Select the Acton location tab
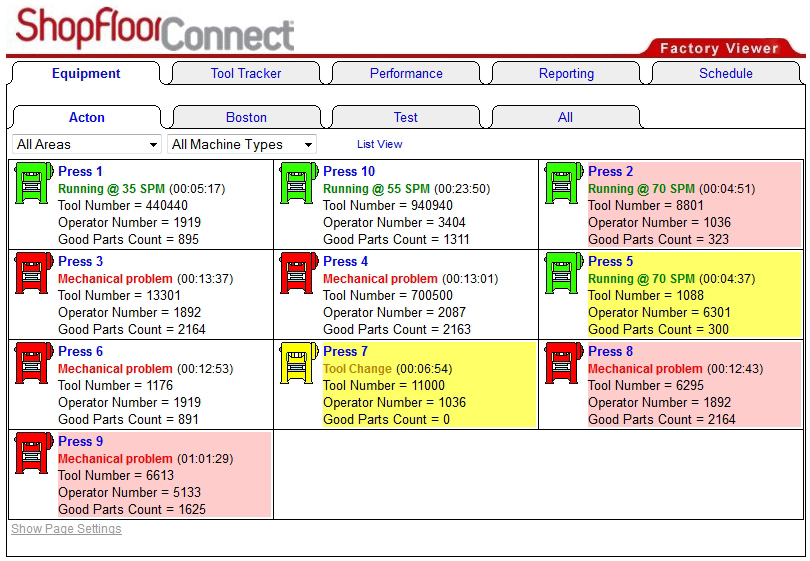The image size is (810, 561). [86, 117]
